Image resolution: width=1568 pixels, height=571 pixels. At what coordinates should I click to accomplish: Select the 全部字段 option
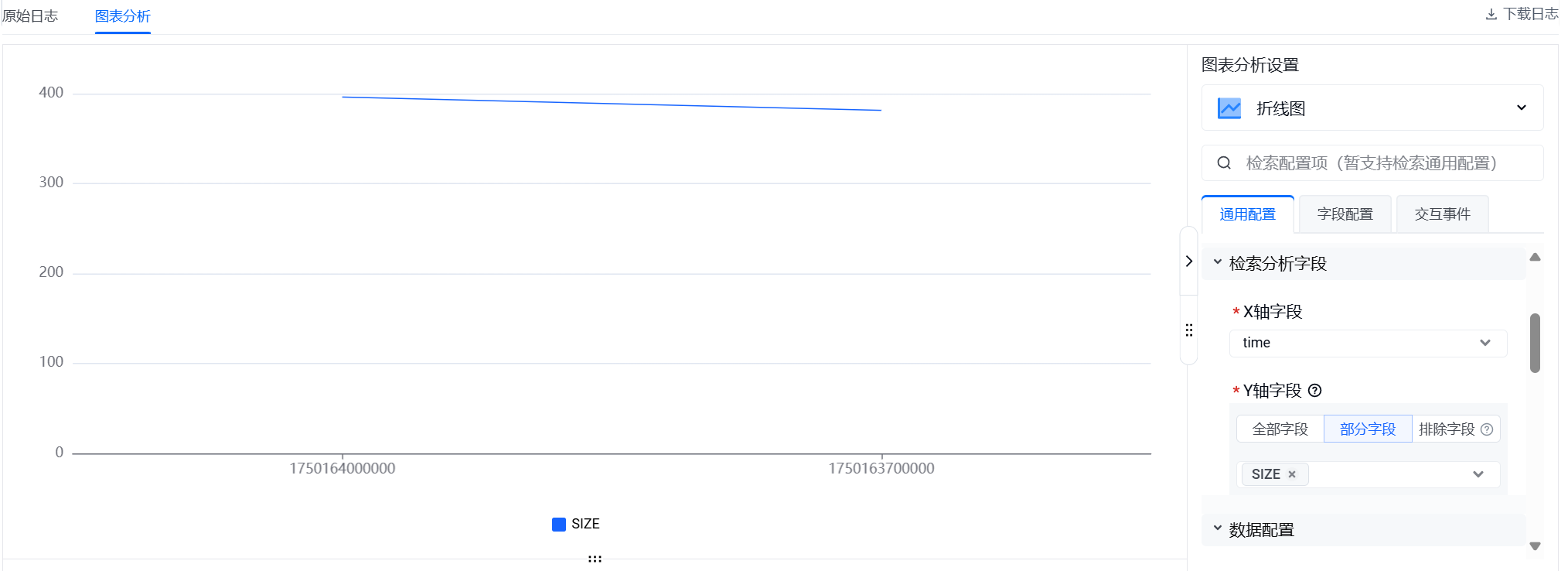pos(1280,429)
